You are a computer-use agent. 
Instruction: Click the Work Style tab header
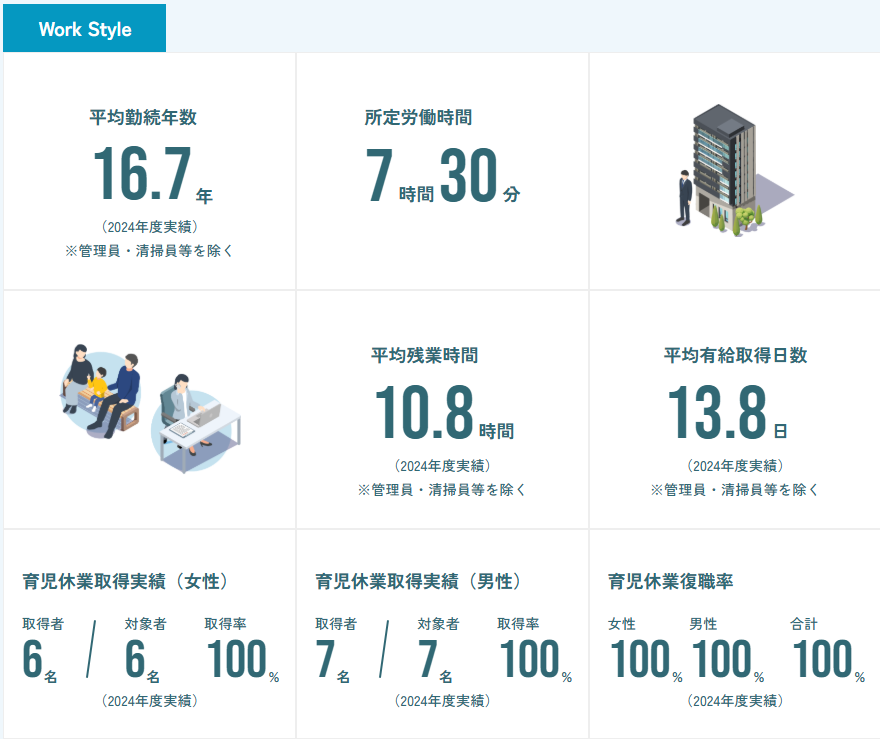[x=85, y=29]
